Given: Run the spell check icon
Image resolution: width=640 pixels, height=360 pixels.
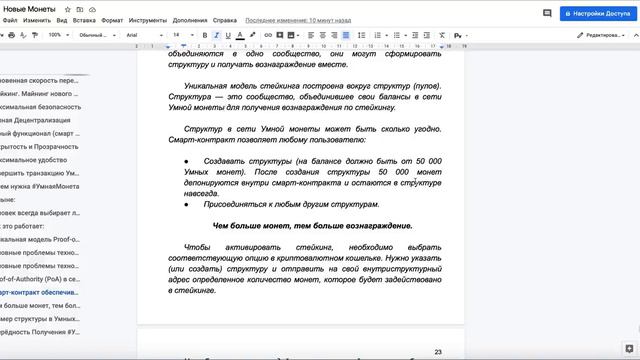Looking at the screenshot, I should (23, 36).
